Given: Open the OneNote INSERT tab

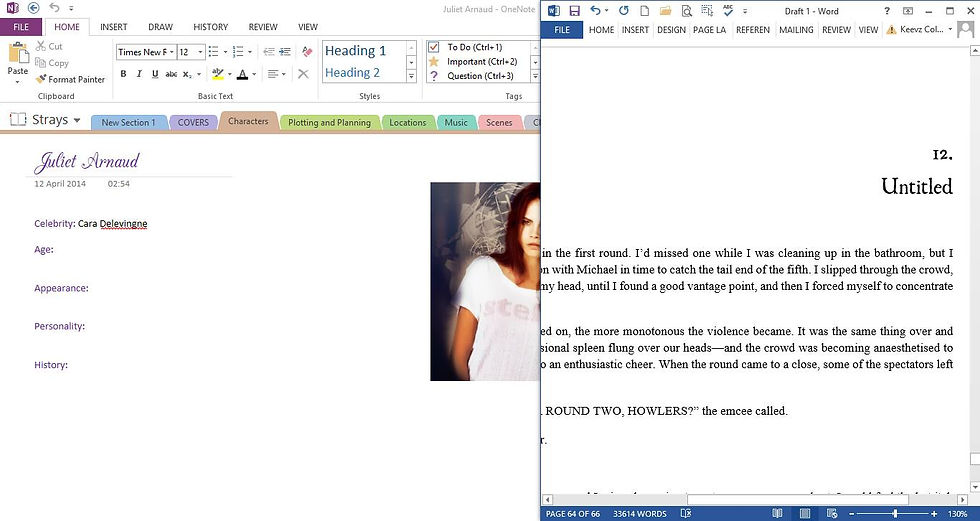Looking at the screenshot, I should pyautogui.click(x=114, y=27).
